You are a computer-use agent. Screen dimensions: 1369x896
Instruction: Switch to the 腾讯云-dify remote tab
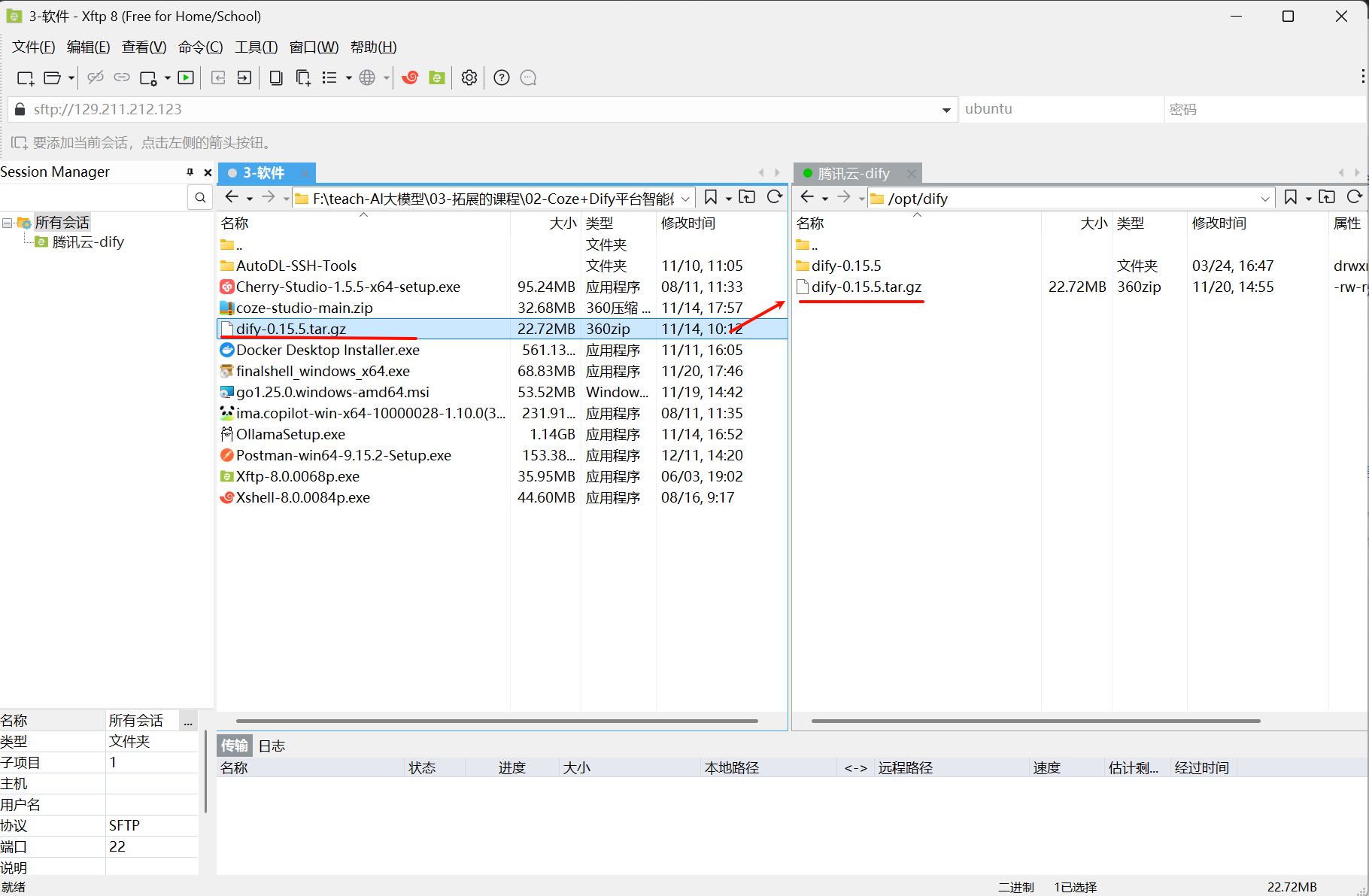click(853, 174)
